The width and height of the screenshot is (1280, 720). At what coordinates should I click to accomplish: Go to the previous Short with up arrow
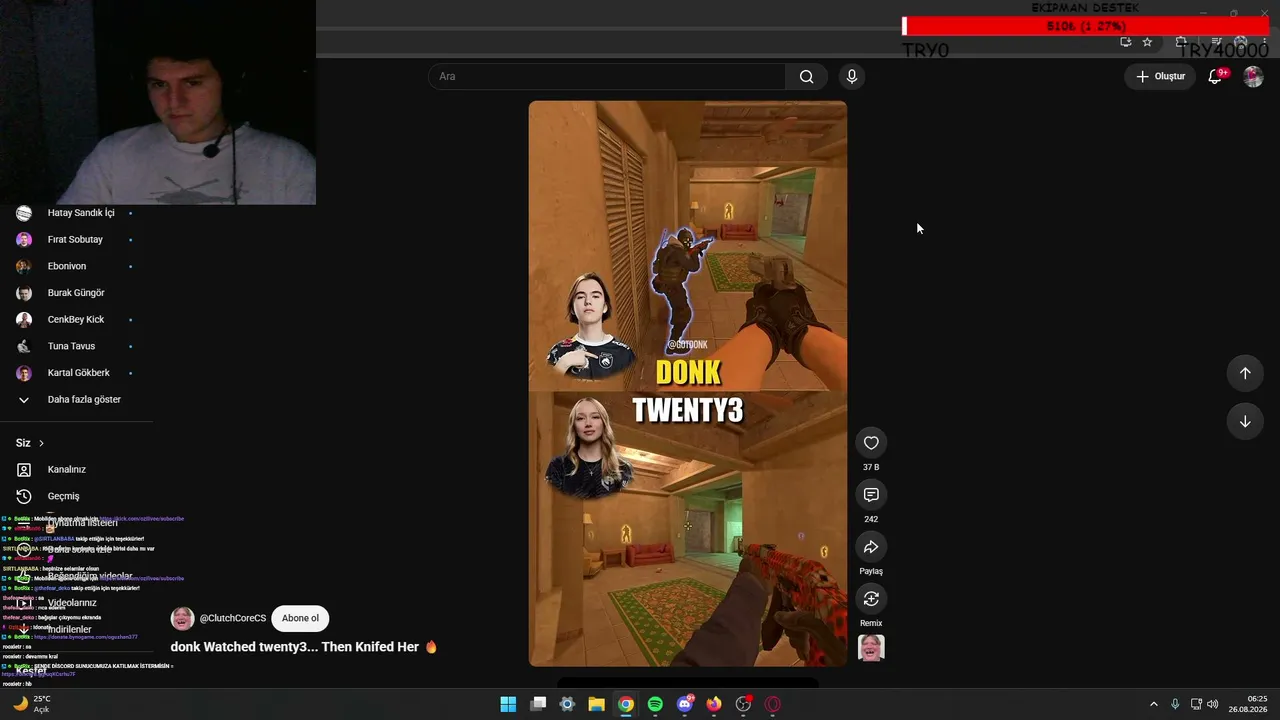click(1245, 373)
